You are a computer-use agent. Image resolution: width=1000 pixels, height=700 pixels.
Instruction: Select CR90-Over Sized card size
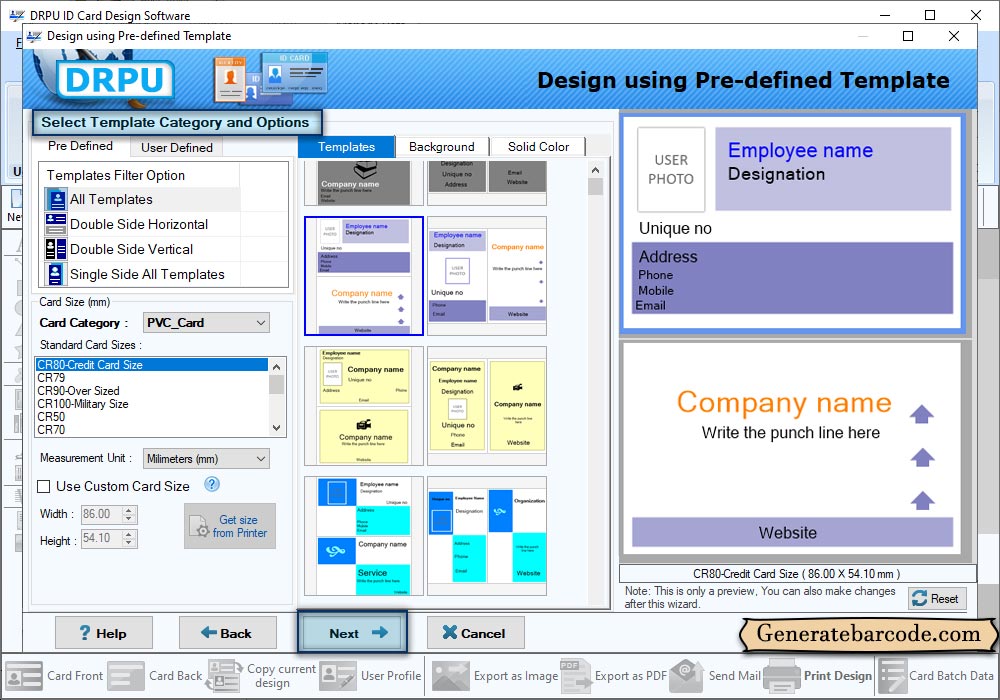[152, 391]
